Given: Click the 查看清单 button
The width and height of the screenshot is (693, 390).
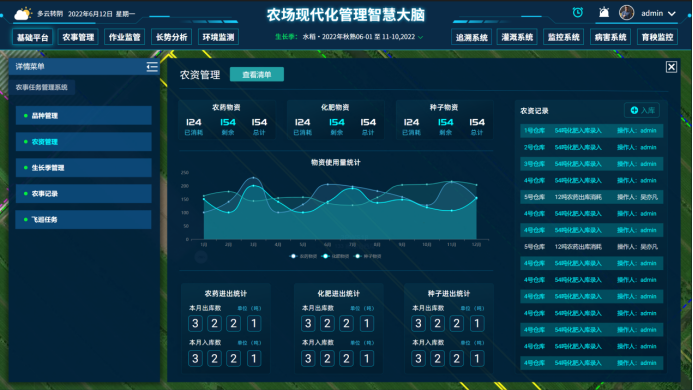Looking at the screenshot, I should (x=257, y=75).
